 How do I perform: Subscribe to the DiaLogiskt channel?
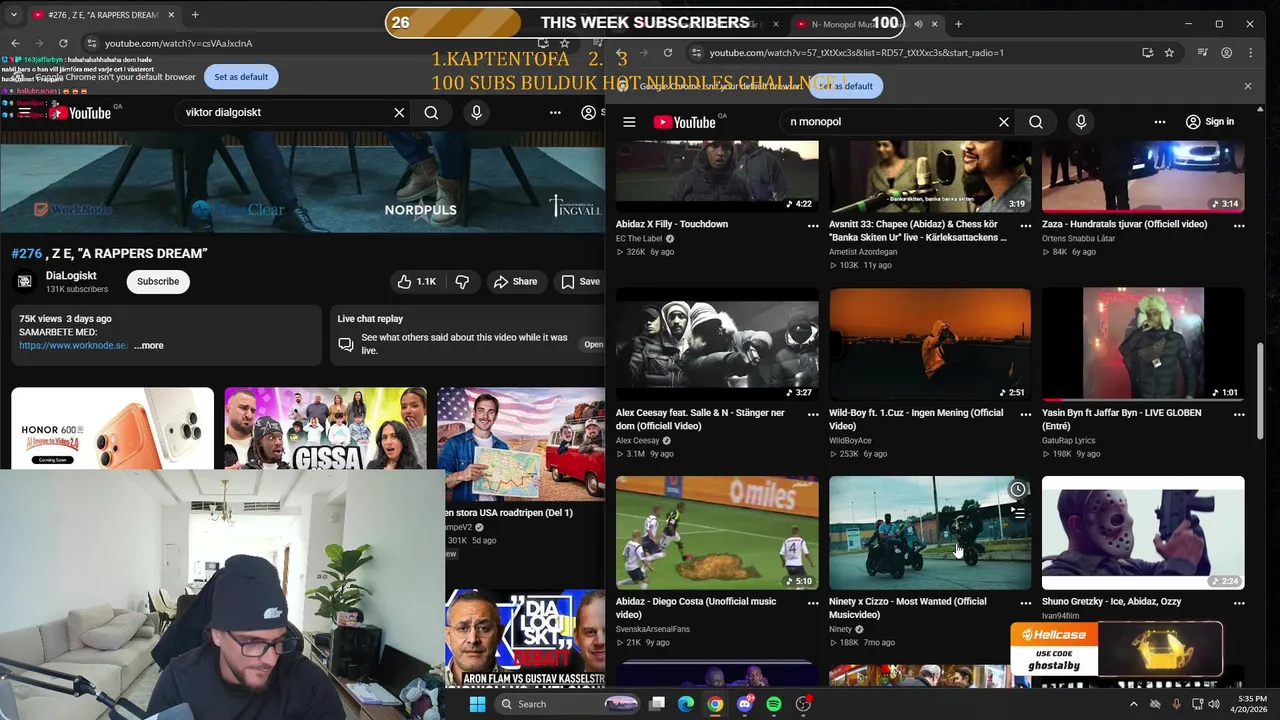158,282
